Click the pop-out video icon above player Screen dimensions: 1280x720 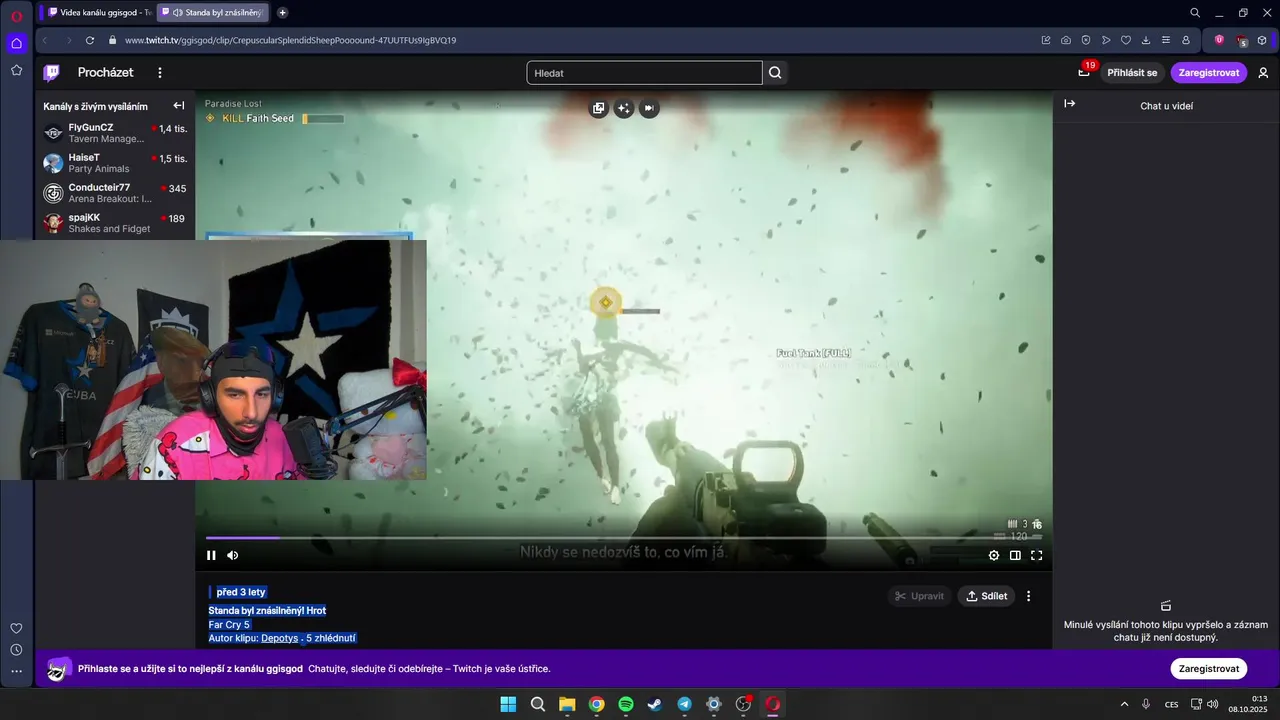pyautogui.click(x=598, y=108)
